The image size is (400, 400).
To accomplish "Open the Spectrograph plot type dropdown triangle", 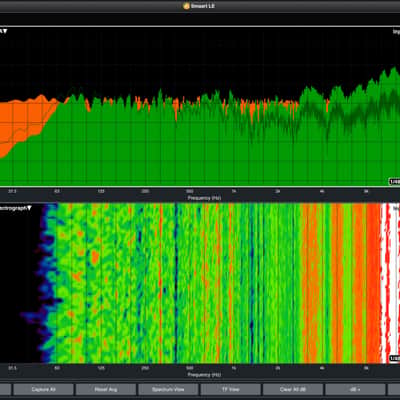I will (x=29, y=208).
